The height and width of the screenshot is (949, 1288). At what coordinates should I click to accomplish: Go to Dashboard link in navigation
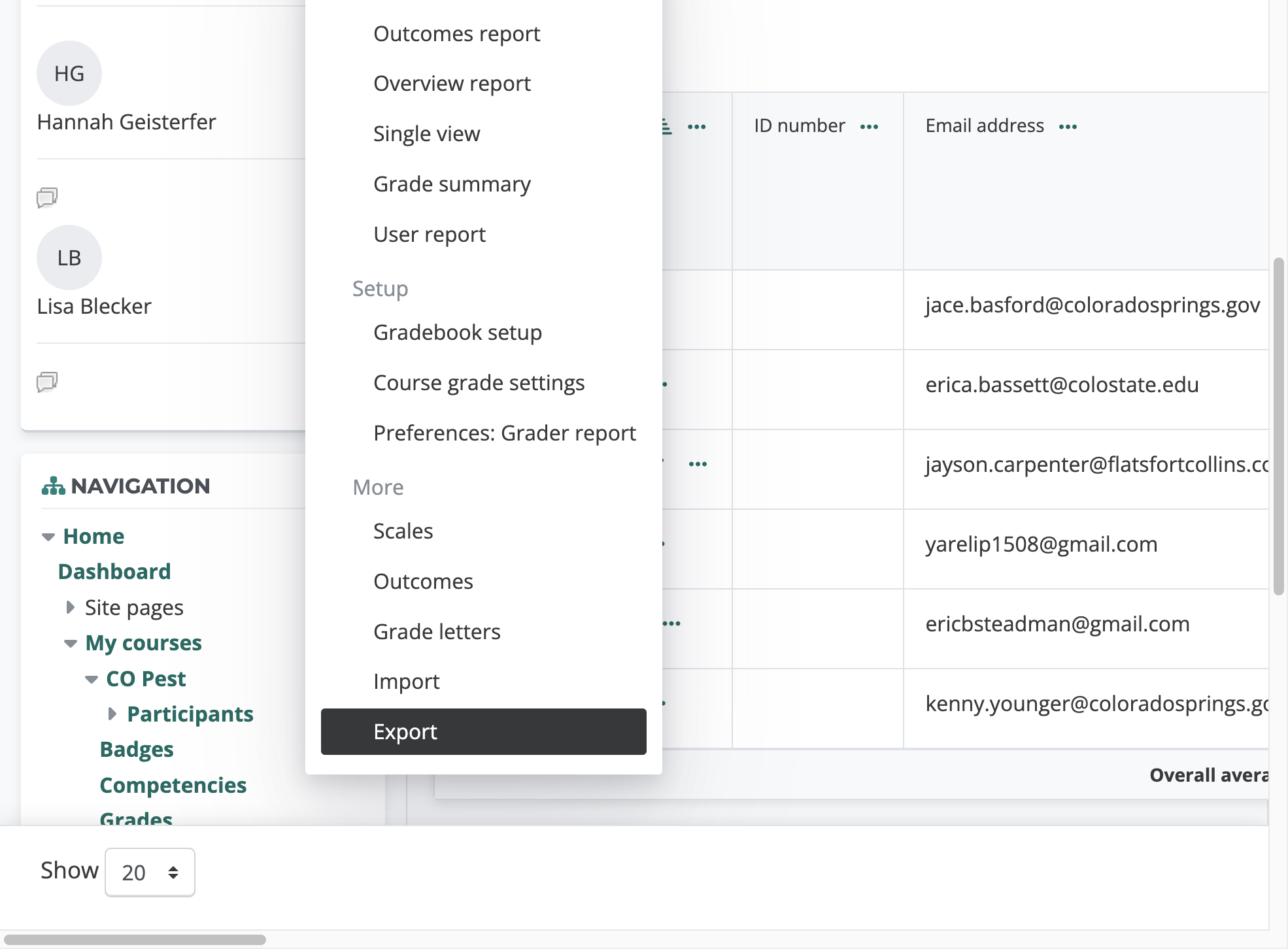click(114, 572)
